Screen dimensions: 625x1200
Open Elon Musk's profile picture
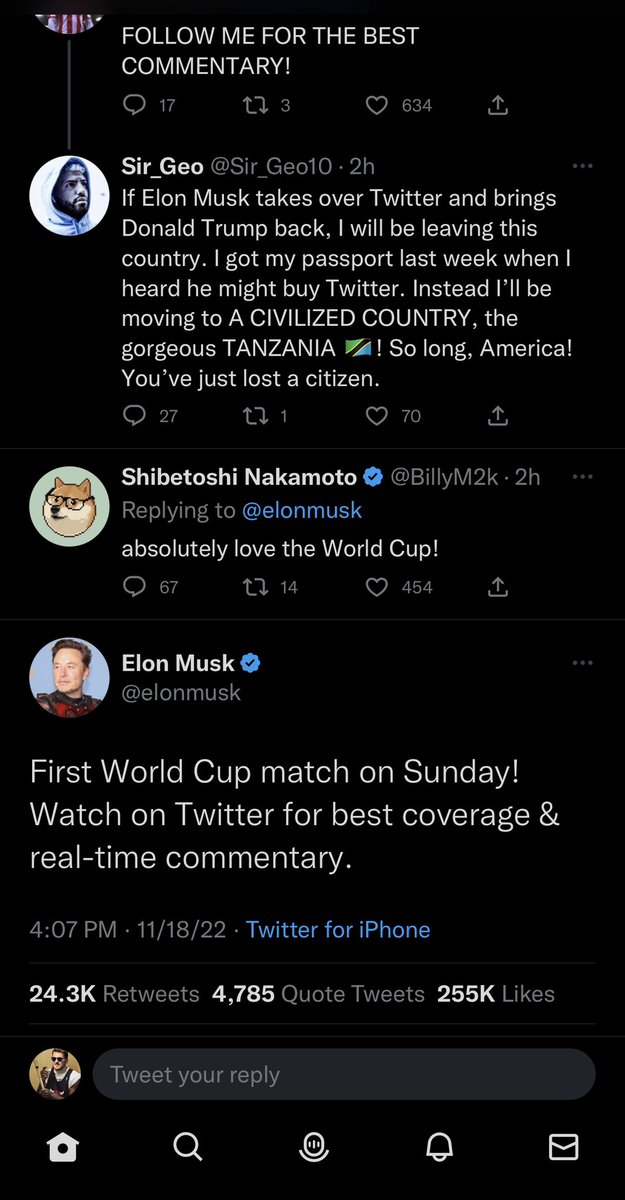pyautogui.click(x=68, y=677)
